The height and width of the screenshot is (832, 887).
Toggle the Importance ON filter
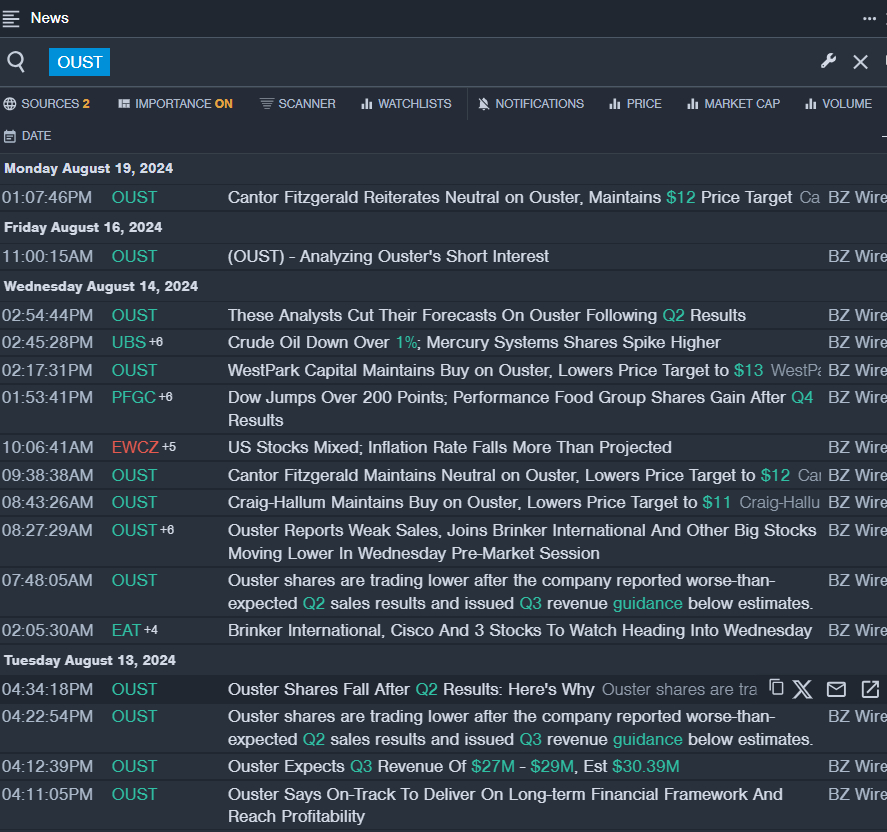tap(175, 104)
